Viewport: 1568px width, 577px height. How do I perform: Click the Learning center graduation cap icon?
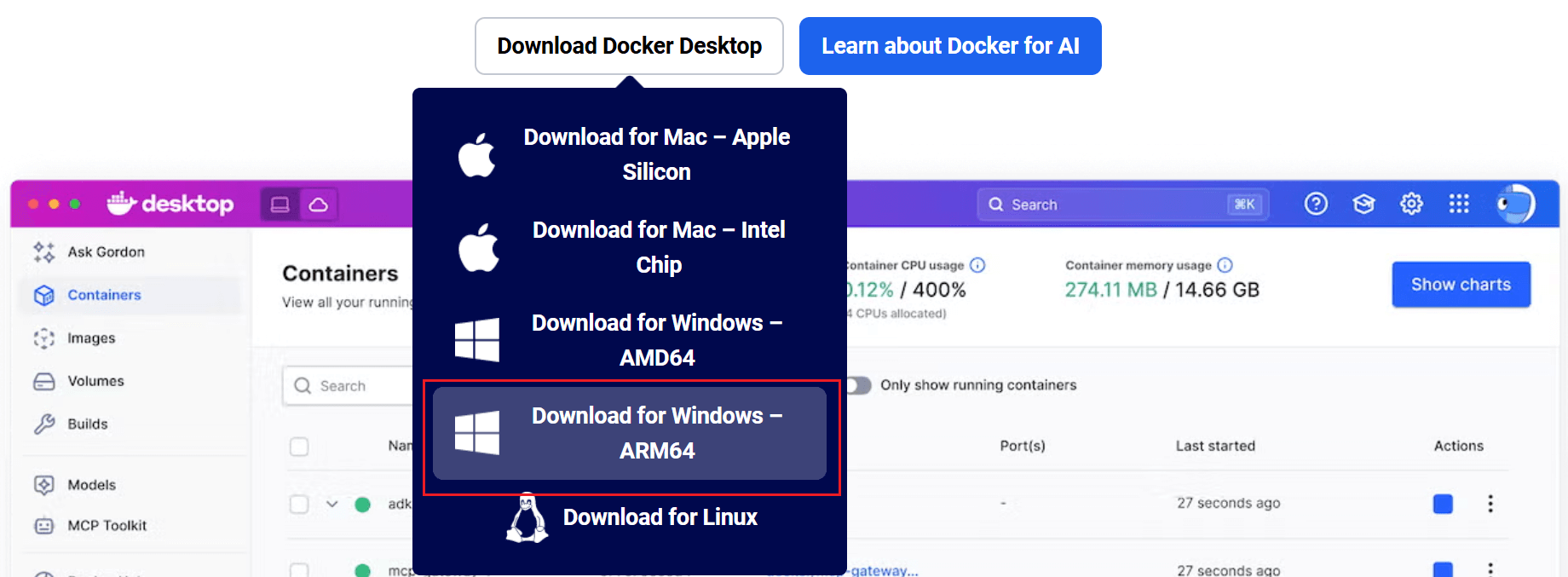(1363, 205)
